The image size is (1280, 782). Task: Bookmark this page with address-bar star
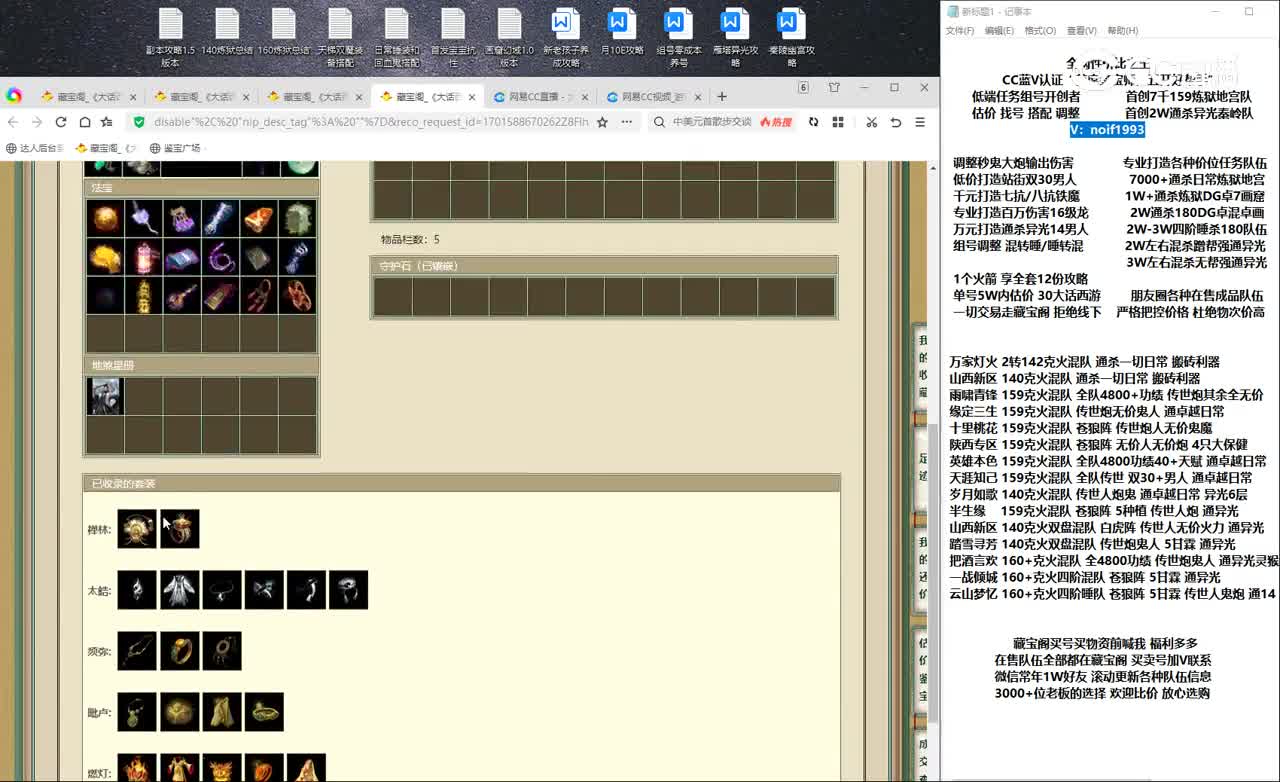602,122
